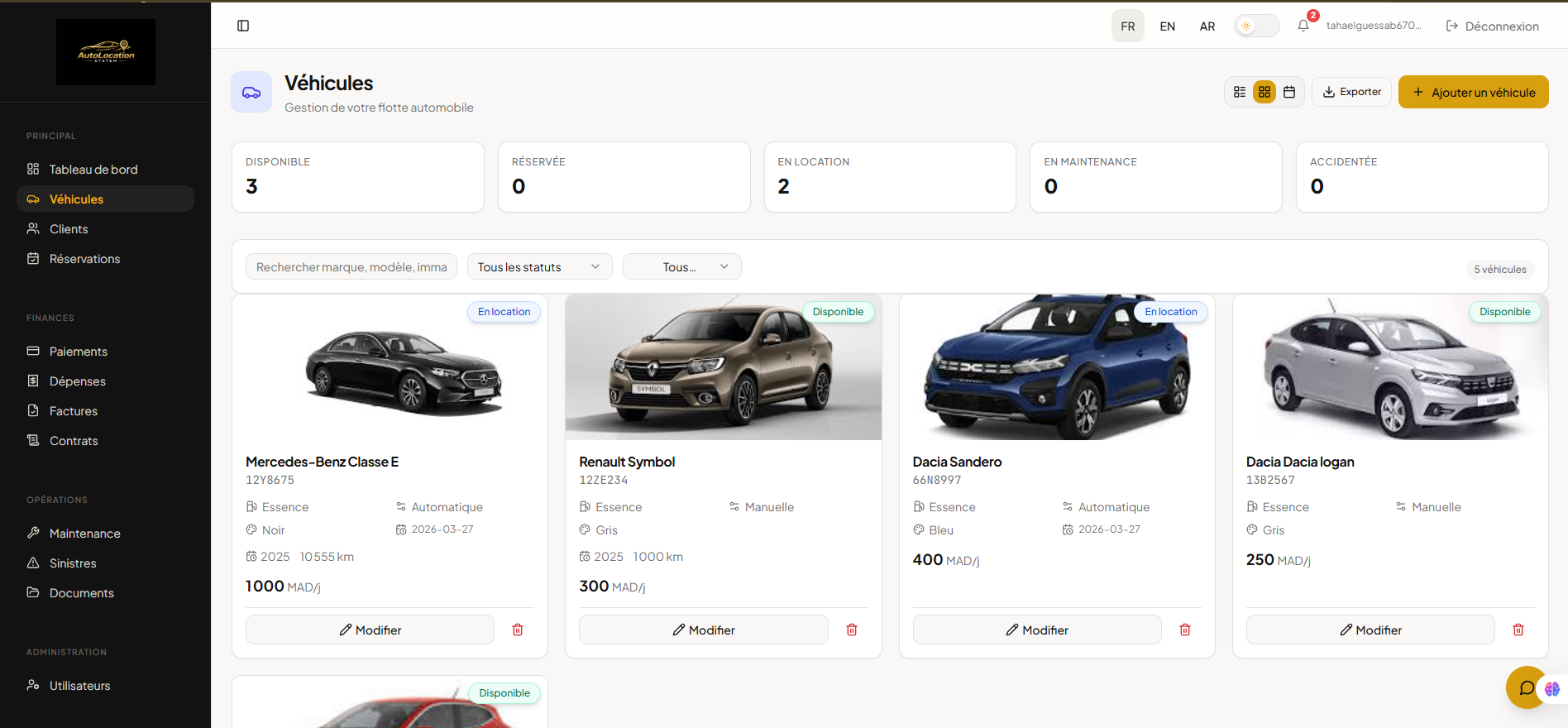This screenshot has height=728, width=1568.
Task: Delete the Mercedes-Benz Classe E card
Action: click(518, 630)
